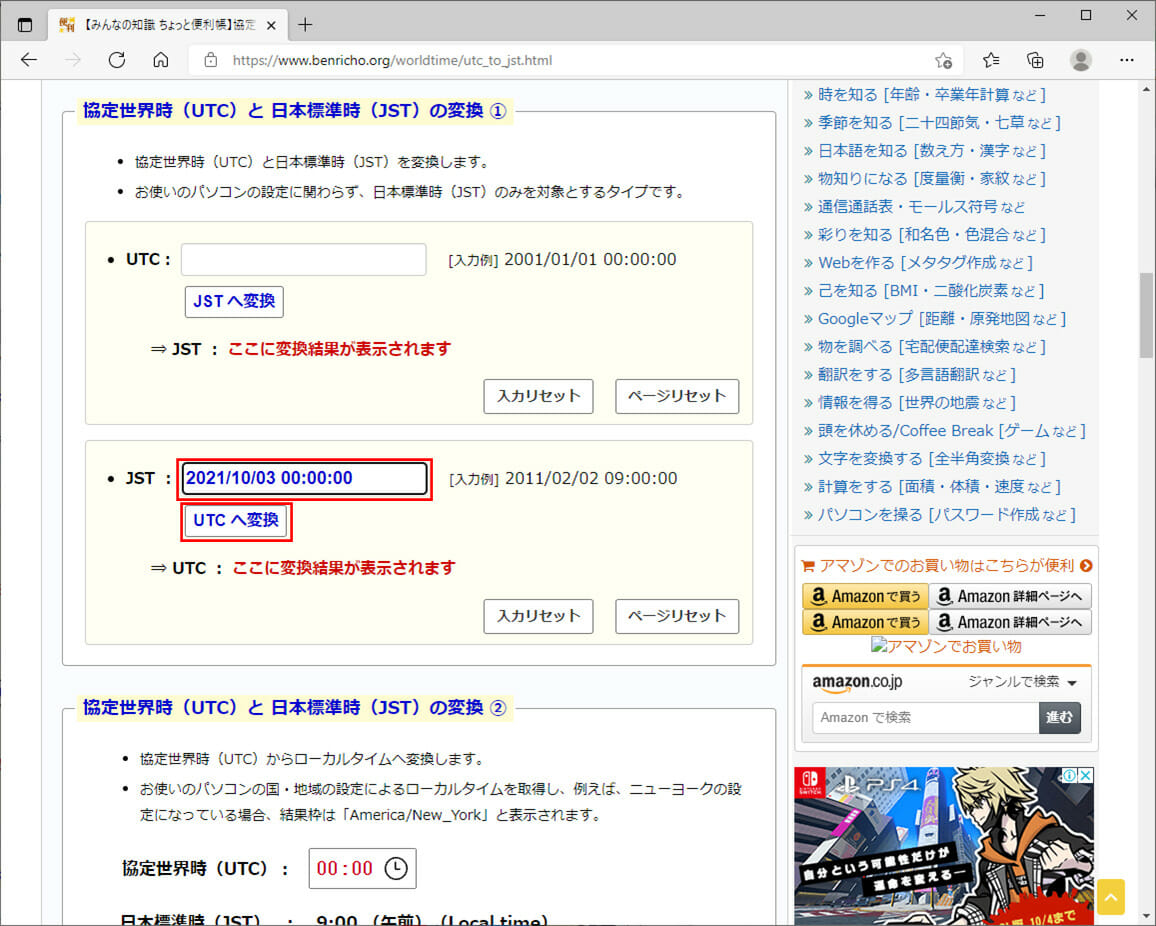Open the user profile avatar
The height and width of the screenshot is (926, 1156).
point(1081,60)
